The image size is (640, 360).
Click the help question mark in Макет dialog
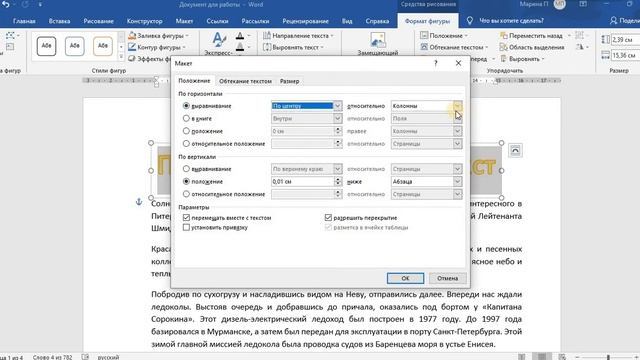(436, 63)
